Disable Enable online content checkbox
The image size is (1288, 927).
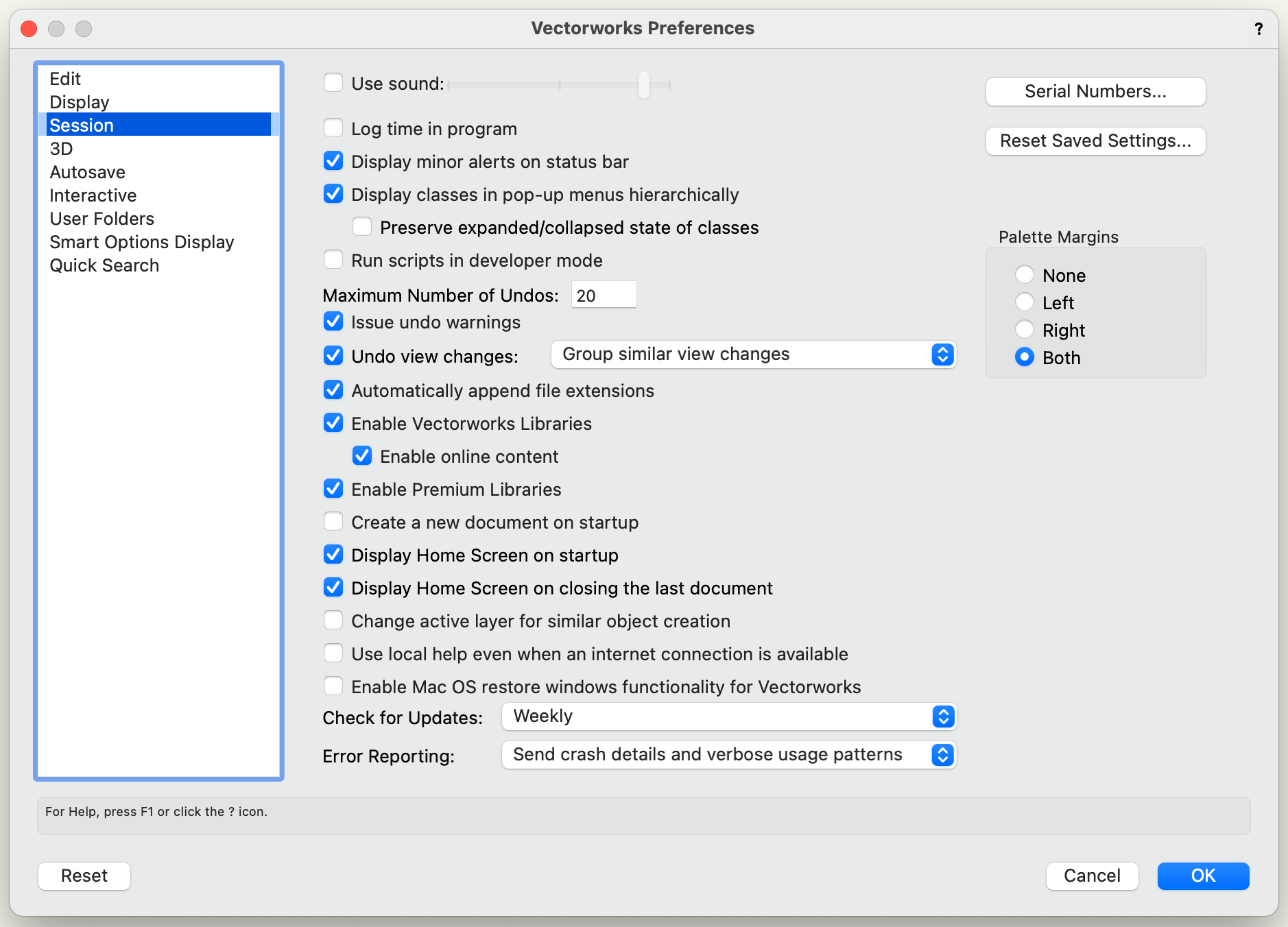click(362, 456)
